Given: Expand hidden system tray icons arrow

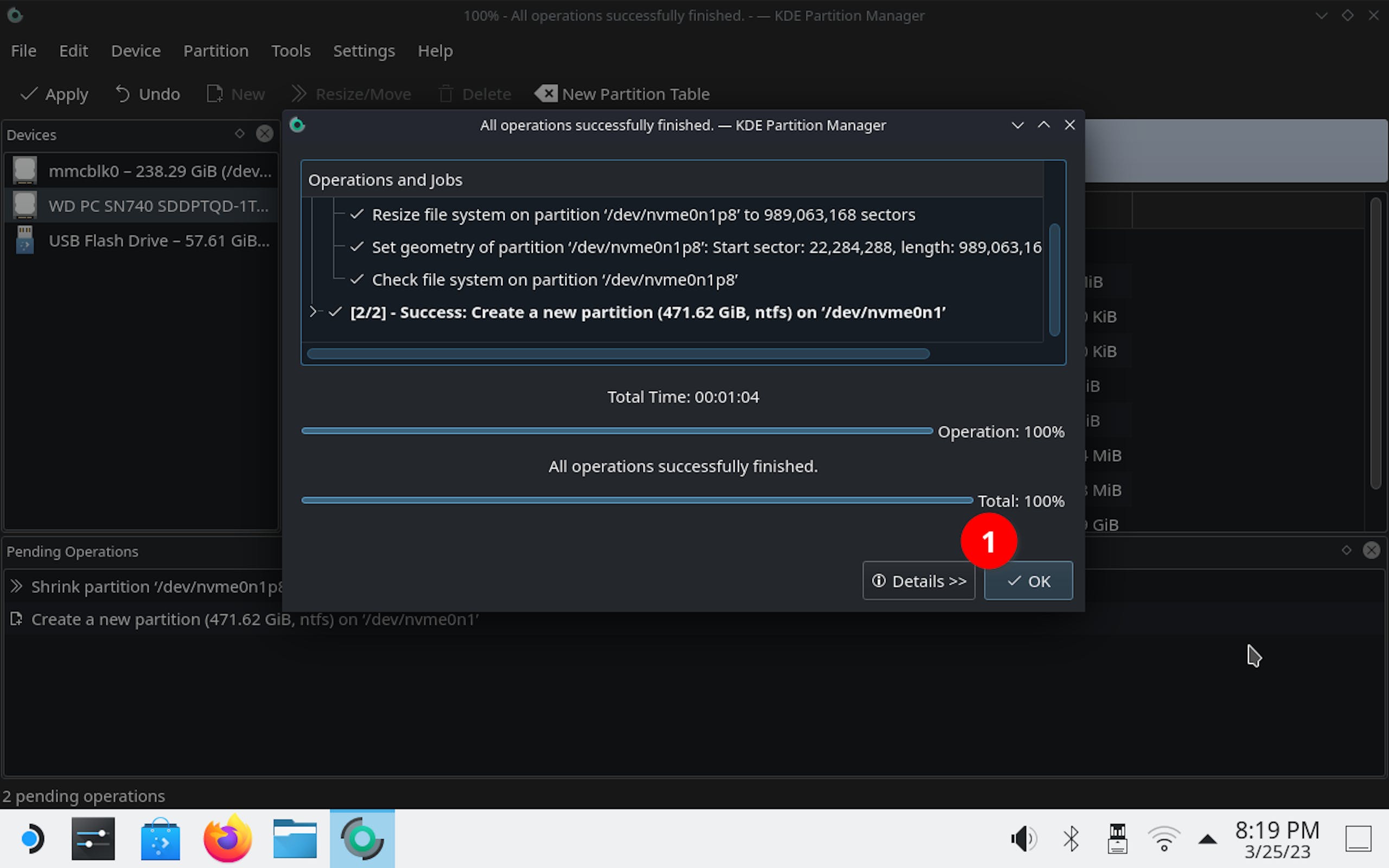Looking at the screenshot, I should point(1208,840).
